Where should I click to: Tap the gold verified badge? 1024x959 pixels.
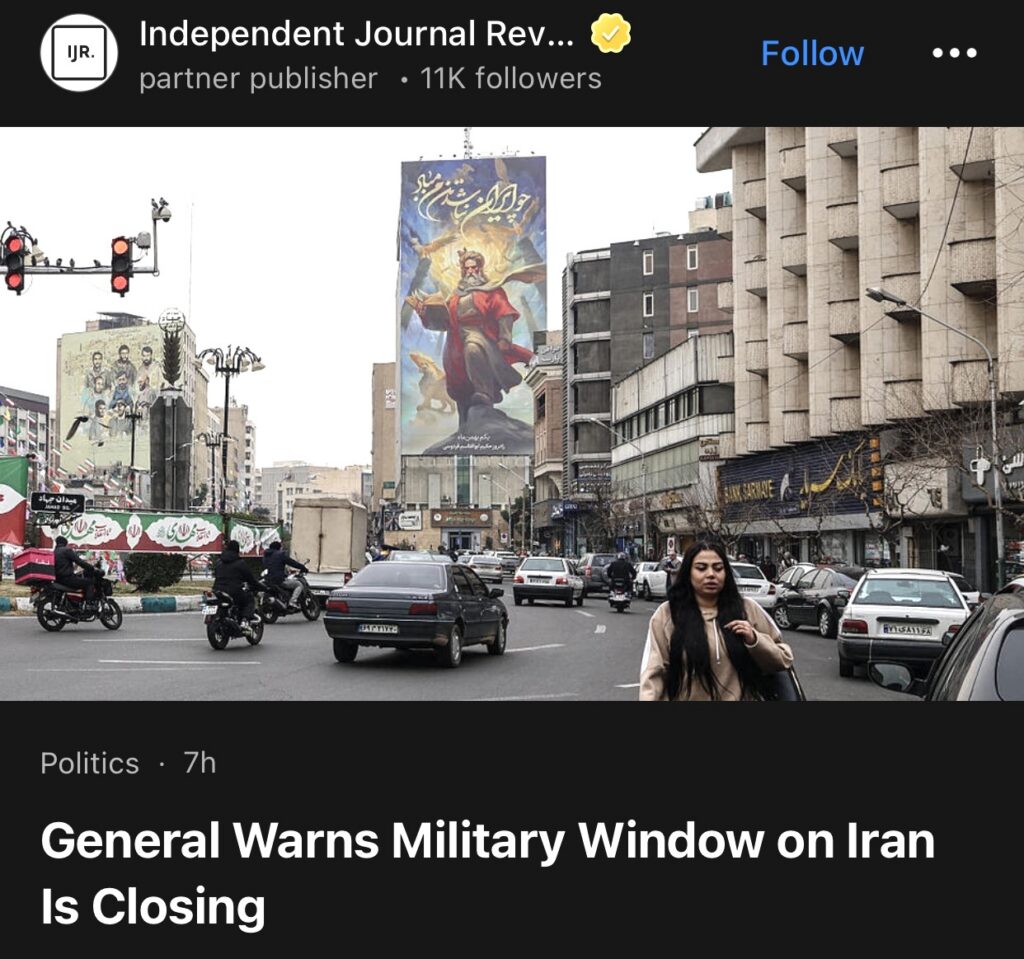pyautogui.click(x=611, y=34)
